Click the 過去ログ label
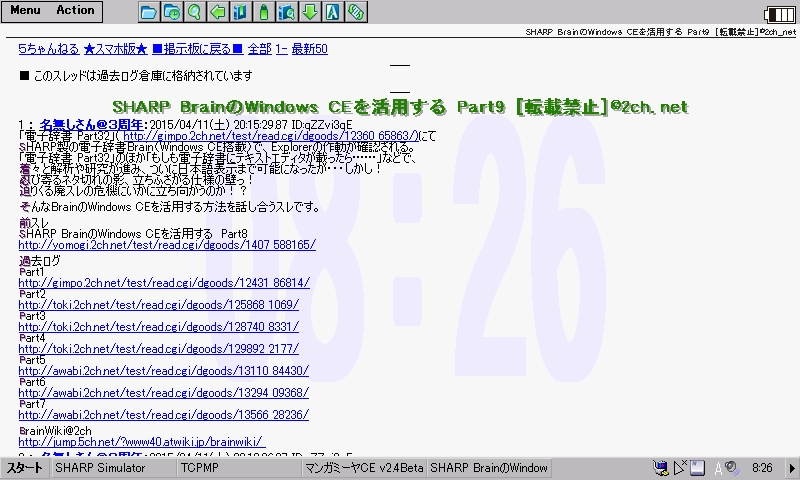800x480 pixels. (x=39, y=261)
